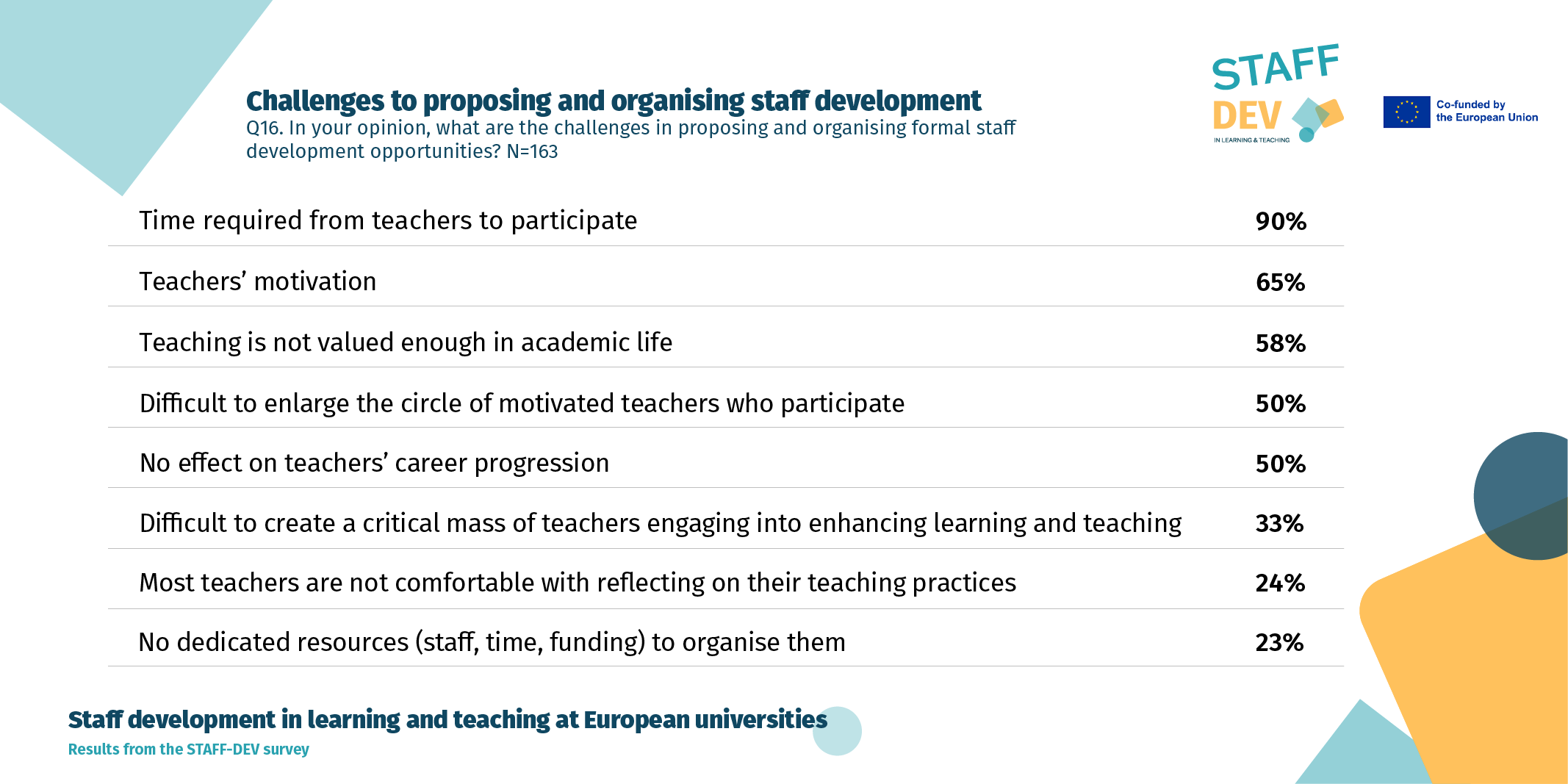Select the 'Time required from teachers' row

pyautogui.click(x=726, y=220)
